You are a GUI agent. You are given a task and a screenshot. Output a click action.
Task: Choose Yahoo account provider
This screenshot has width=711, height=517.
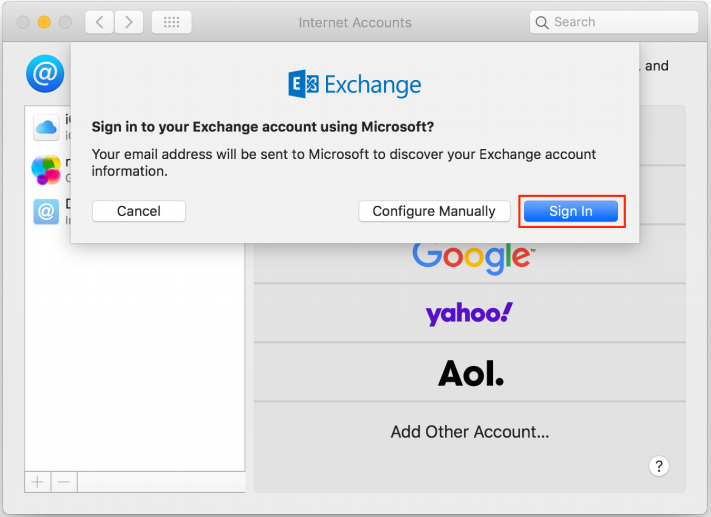point(470,313)
